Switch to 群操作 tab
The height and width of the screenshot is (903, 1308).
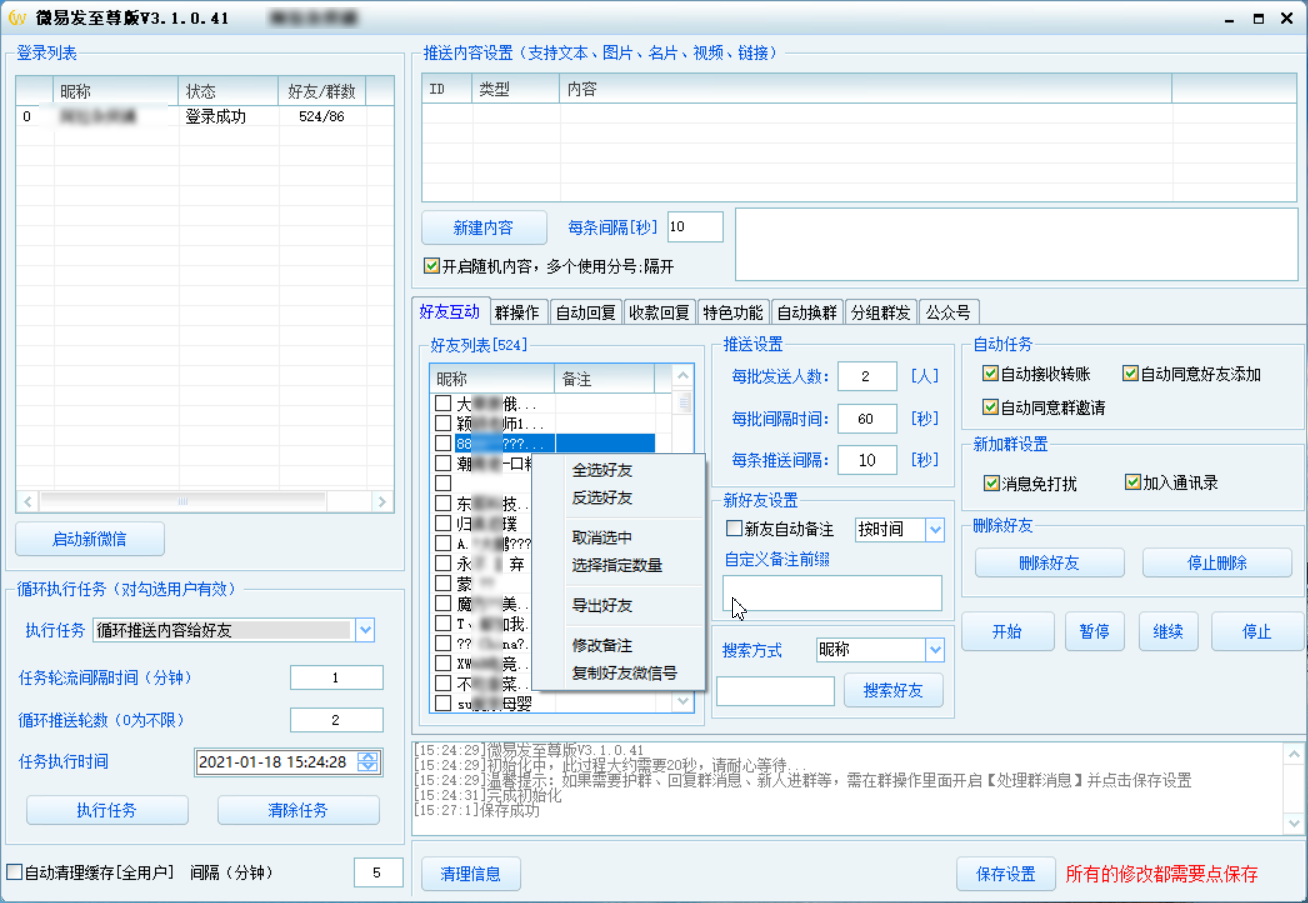click(517, 312)
